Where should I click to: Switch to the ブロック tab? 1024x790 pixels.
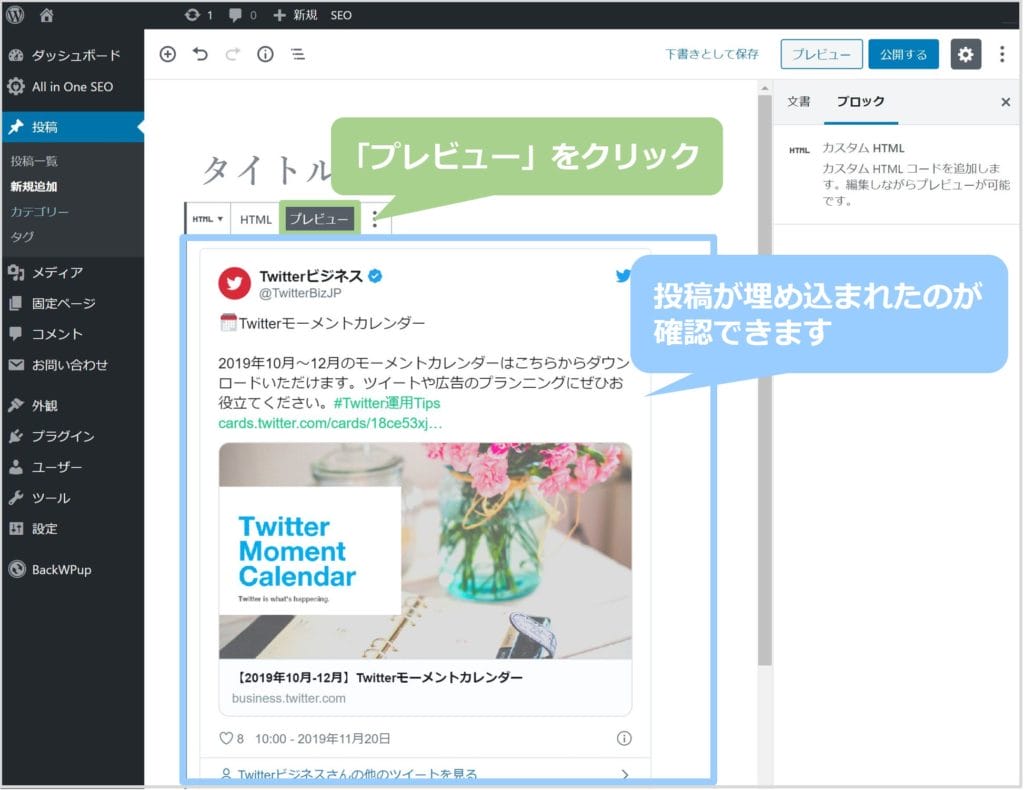tap(861, 102)
